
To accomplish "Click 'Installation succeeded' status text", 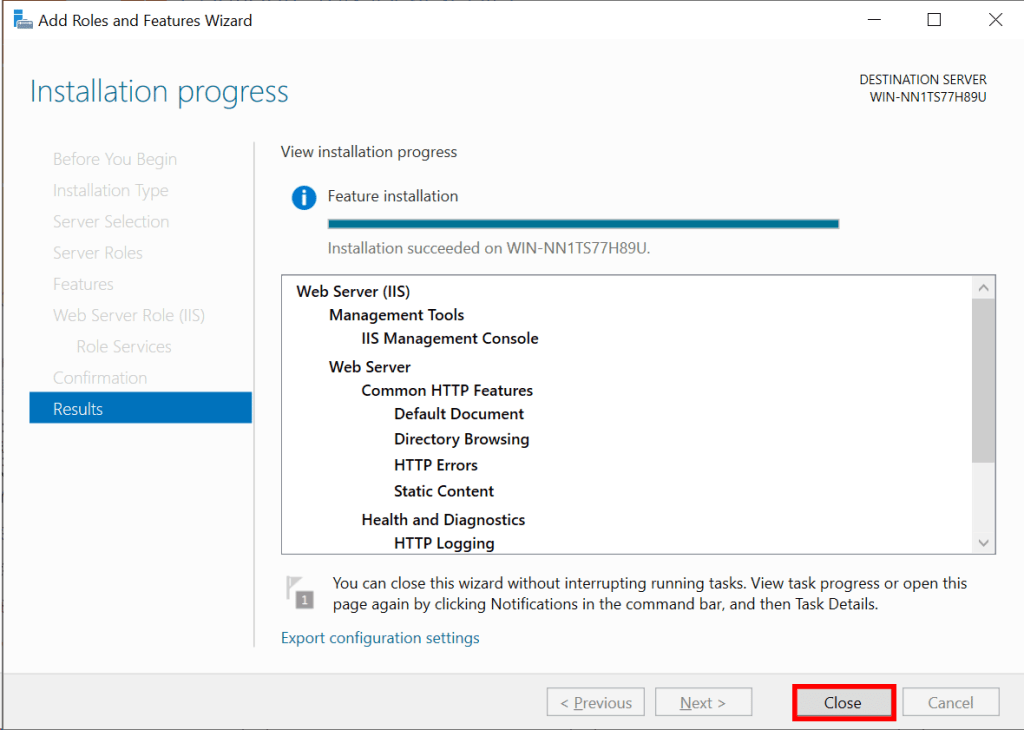I will click(489, 248).
